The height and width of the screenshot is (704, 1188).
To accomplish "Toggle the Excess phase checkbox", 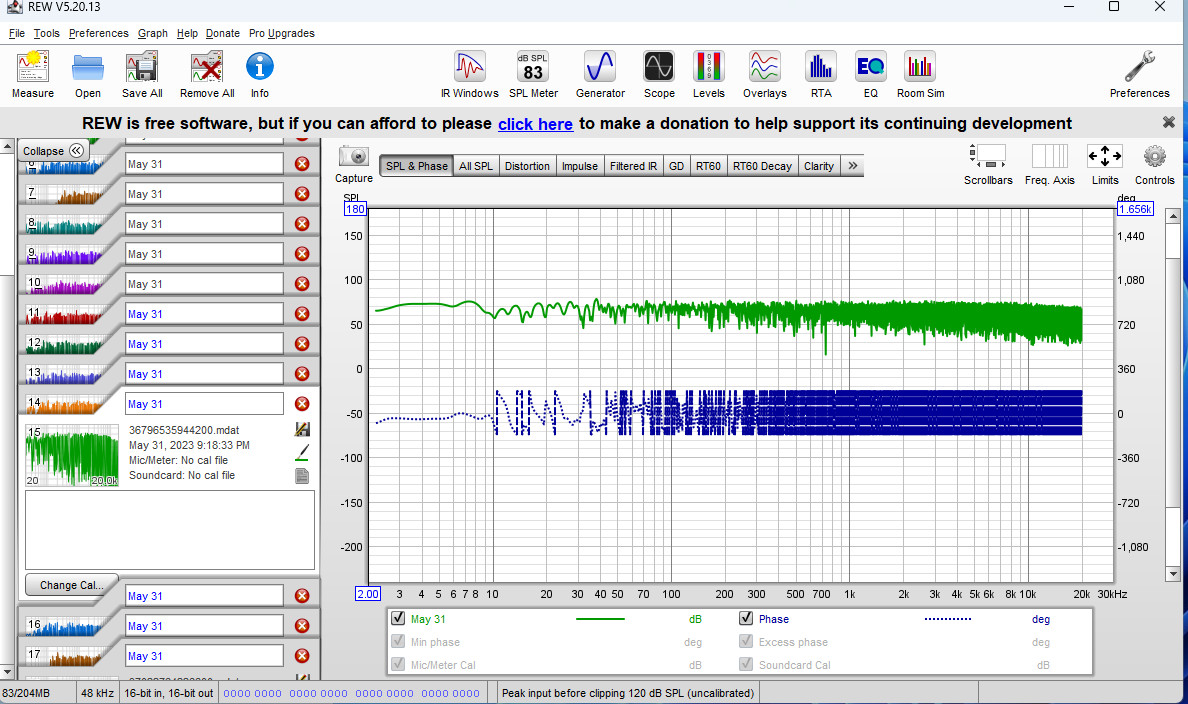I will 746,641.
